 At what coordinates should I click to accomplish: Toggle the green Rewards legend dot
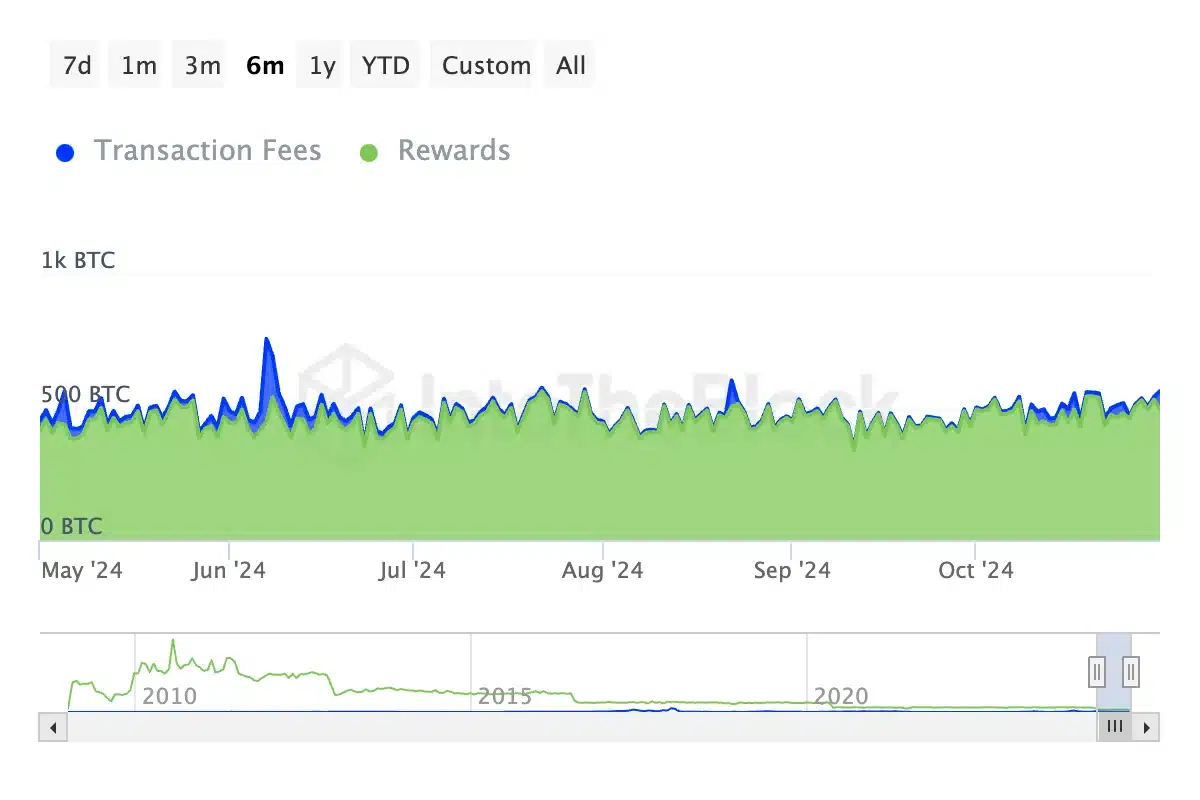[x=370, y=151]
